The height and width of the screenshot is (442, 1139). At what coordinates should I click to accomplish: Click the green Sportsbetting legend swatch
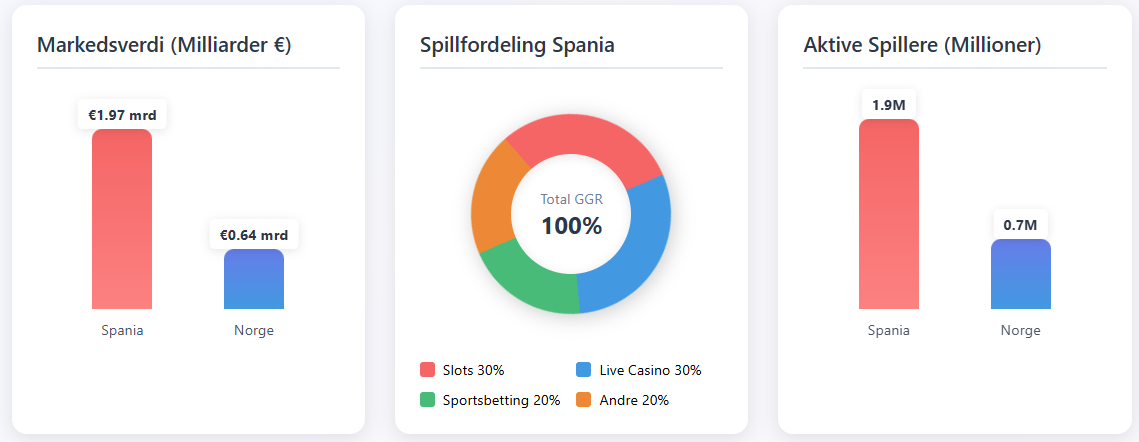(x=427, y=400)
